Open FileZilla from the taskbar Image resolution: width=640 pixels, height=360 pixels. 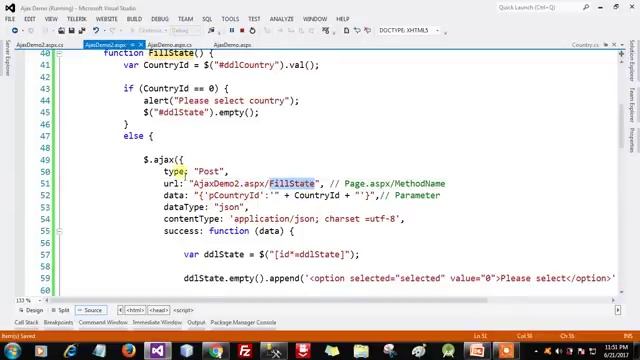coord(244,351)
